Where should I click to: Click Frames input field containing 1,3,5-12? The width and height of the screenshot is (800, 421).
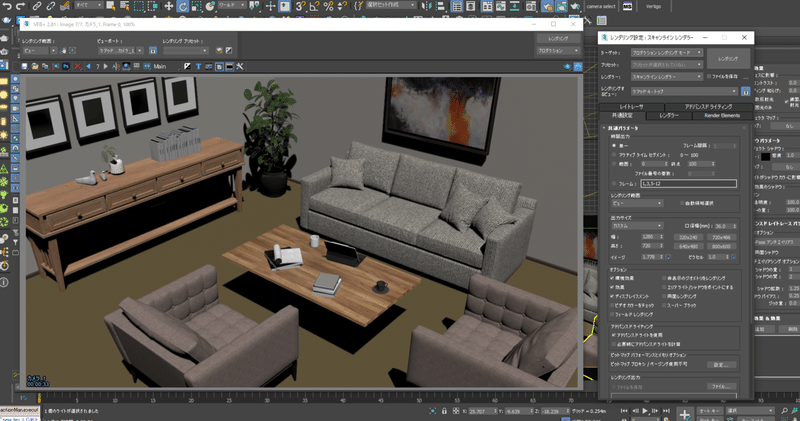tap(688, 183)
